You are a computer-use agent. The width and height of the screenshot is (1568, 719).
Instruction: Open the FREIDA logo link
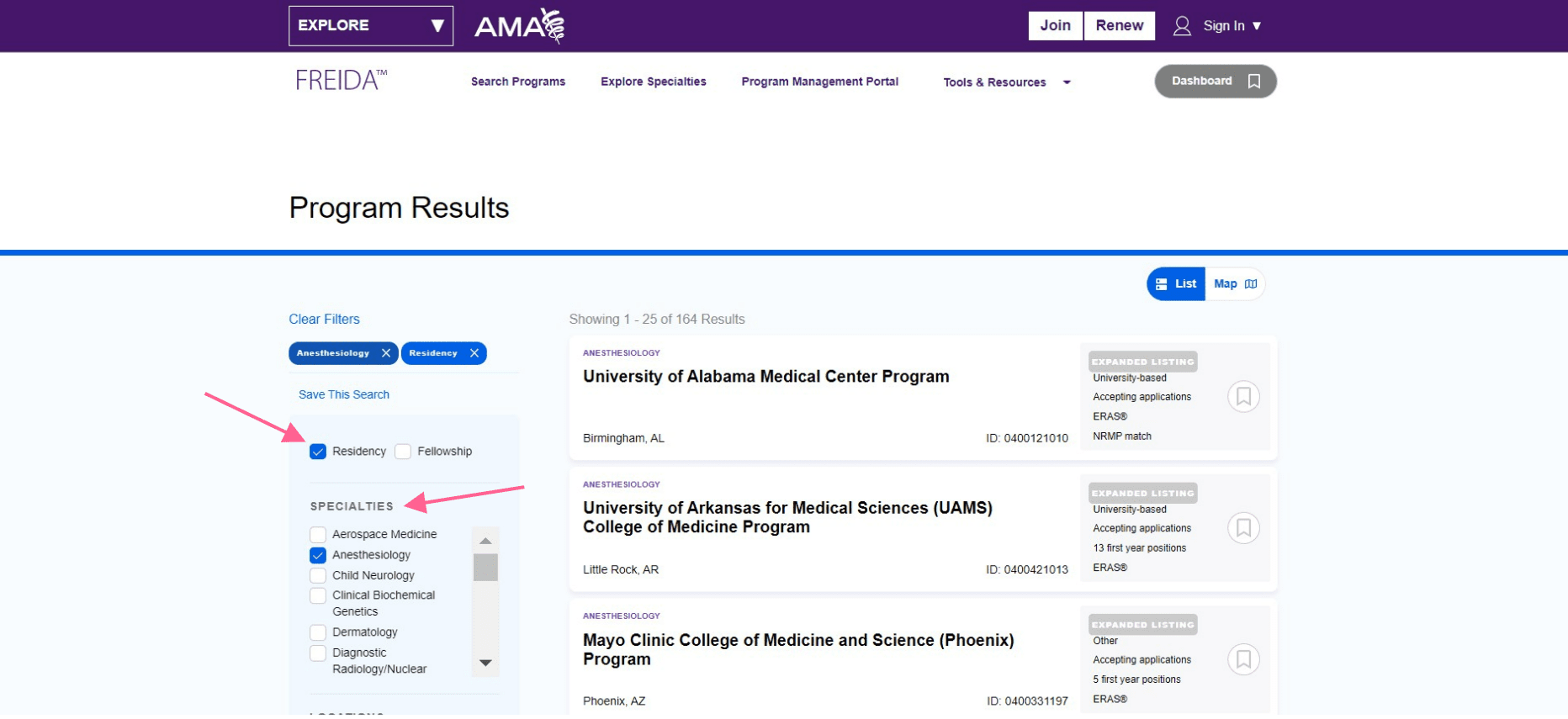point(341,80)
